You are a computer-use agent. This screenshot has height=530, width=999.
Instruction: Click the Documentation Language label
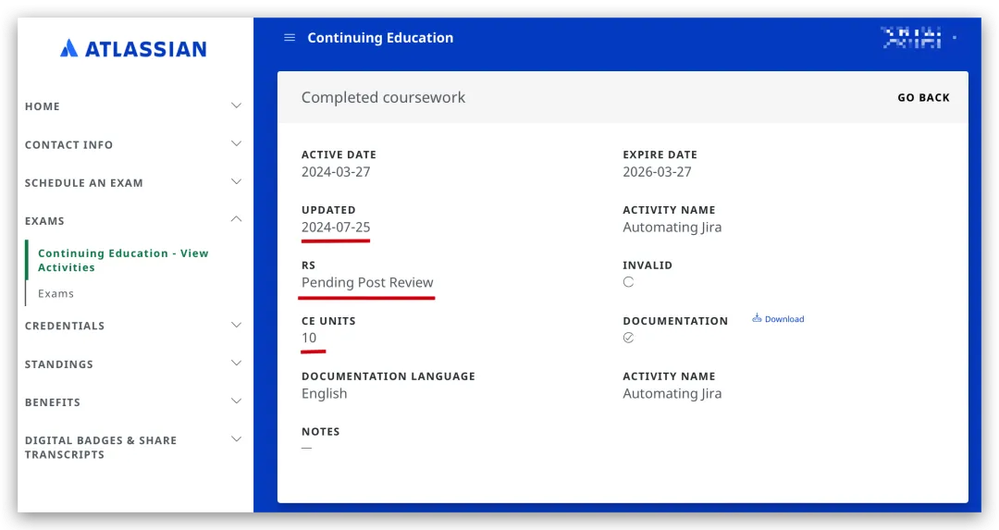(389, 376)
